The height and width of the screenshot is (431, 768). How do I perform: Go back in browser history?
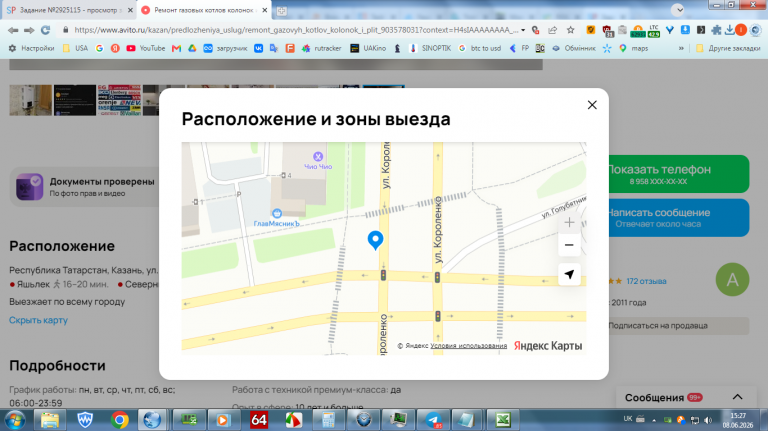tap(13, 30)
